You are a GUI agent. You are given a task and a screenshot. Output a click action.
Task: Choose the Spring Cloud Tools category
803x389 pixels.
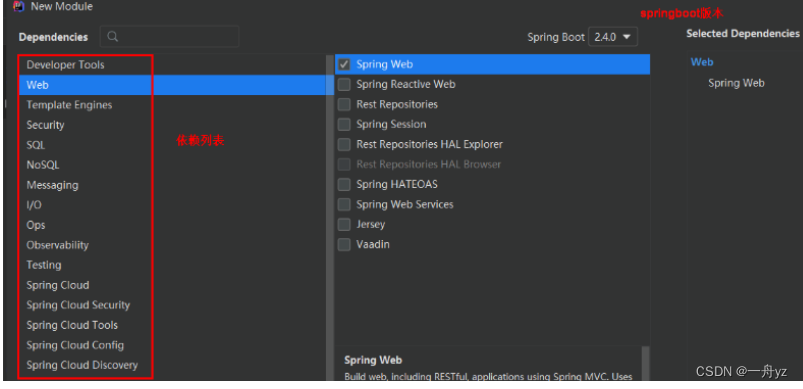[72, 325]
